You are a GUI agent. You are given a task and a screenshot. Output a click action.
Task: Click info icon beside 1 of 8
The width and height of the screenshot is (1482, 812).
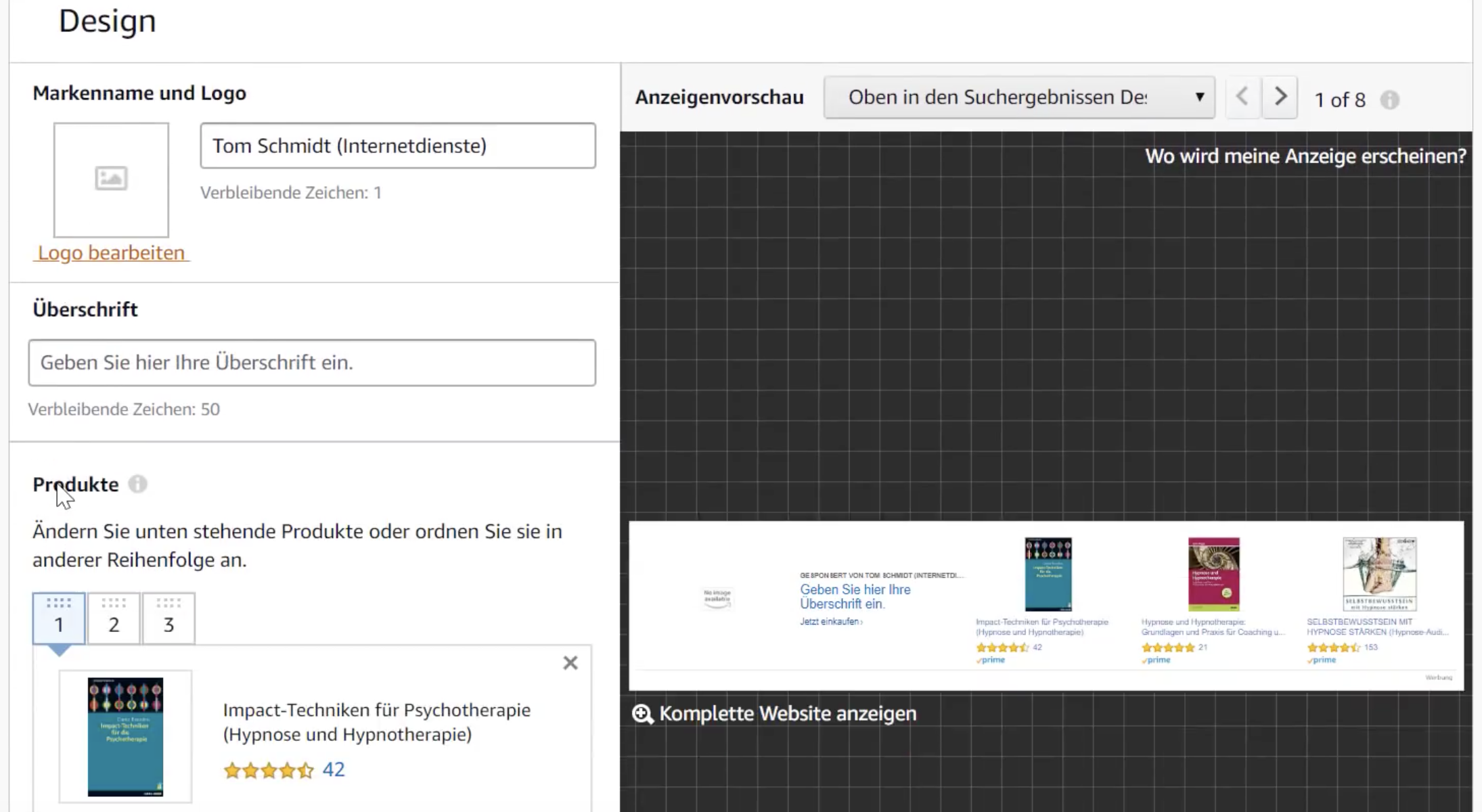pos(1389,100)
